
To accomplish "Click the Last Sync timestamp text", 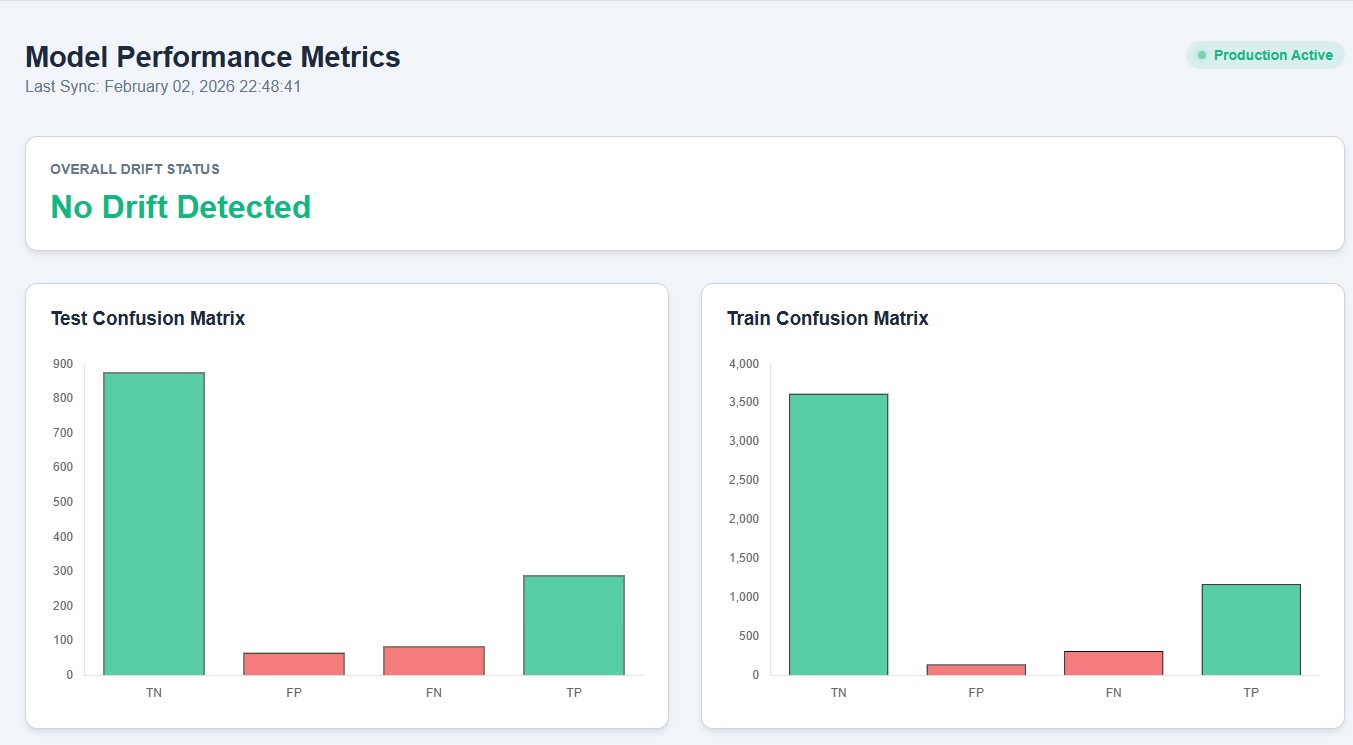I will pyautogui.click(x=163, y=87).
